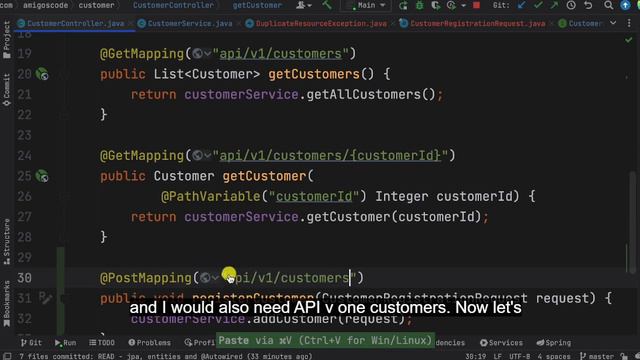Open the master git branch widget
Image resolution: width=640 pixels, height=360 pixels.
[x=597, y=356]
